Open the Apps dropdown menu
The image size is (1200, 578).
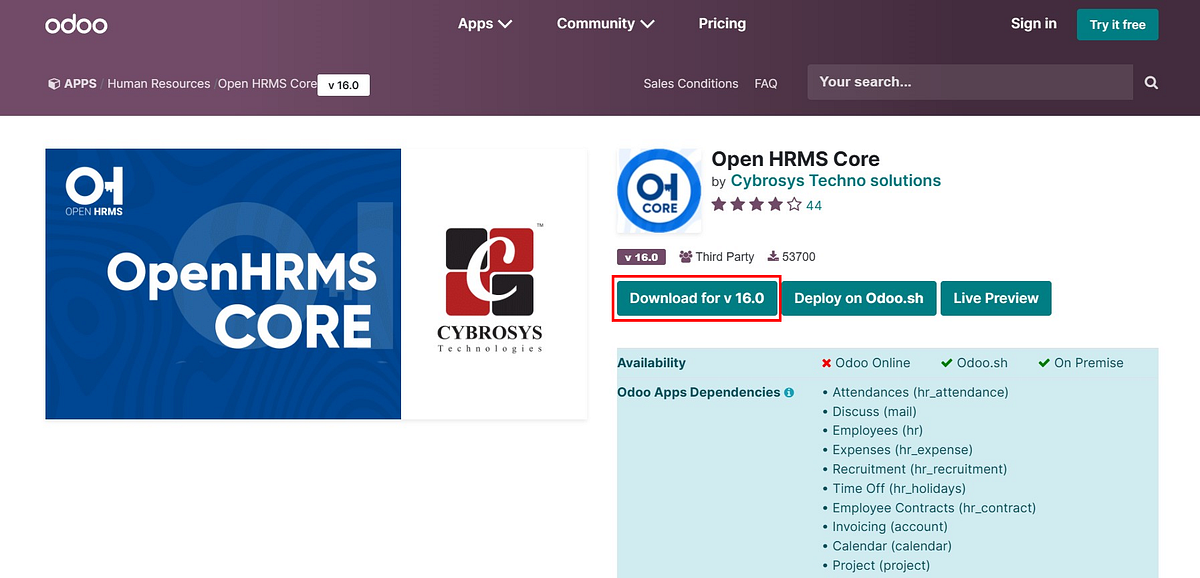pyautogui.click(x=485, y=23)
